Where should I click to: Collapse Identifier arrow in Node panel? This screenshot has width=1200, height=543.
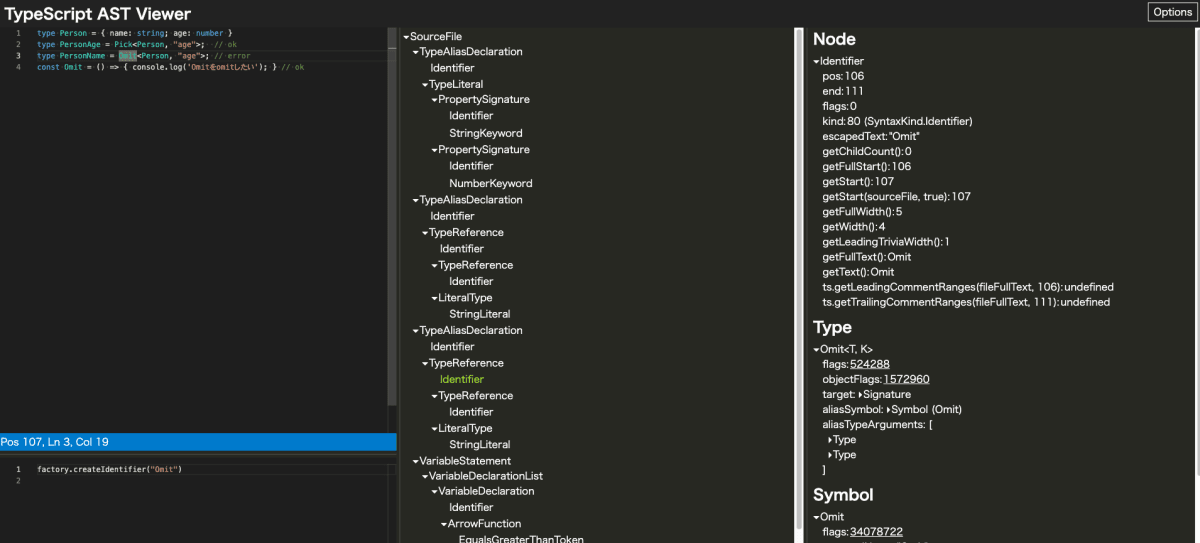click(x=816, y=62)
